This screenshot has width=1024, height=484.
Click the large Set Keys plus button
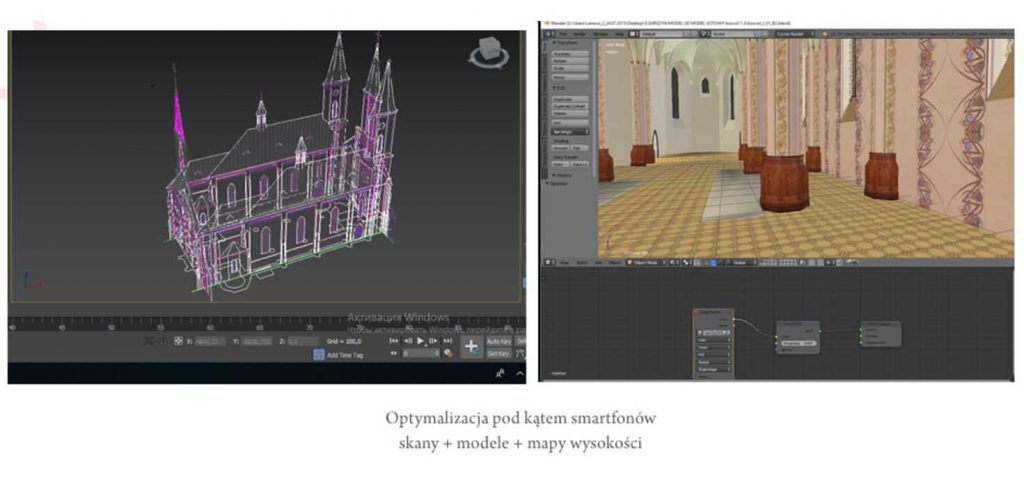pos(472,346)
